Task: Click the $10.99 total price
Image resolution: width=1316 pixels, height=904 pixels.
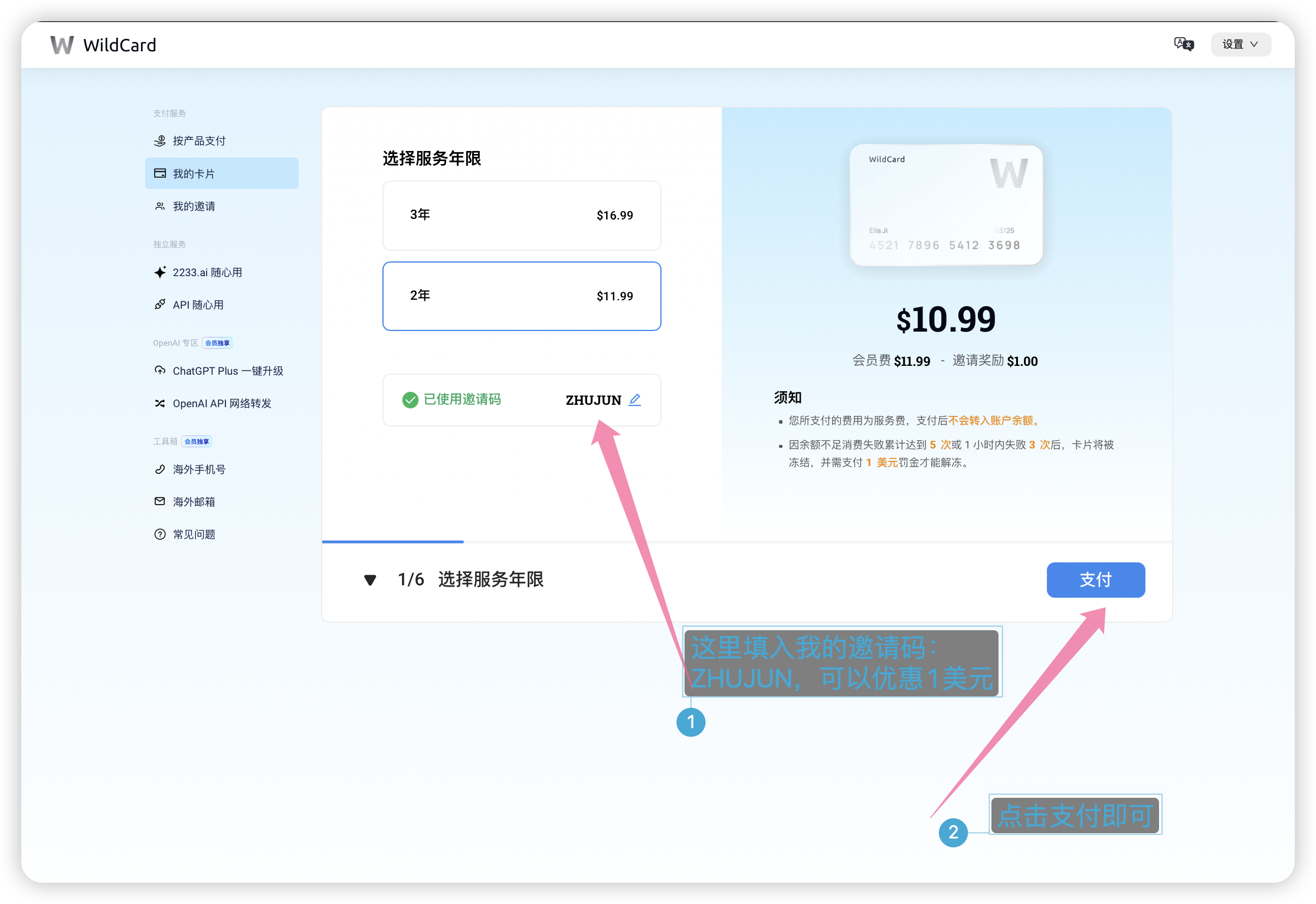Action: (946, 319)
